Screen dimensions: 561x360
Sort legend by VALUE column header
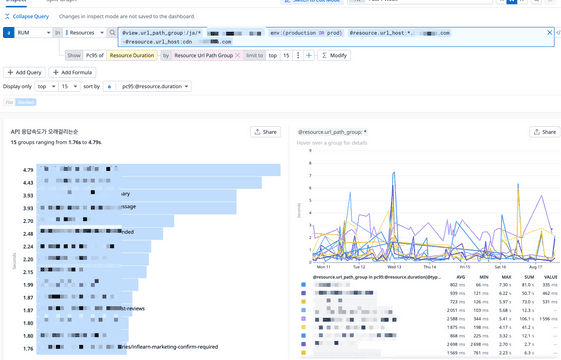pyautogui.click(x=551, y=277)
